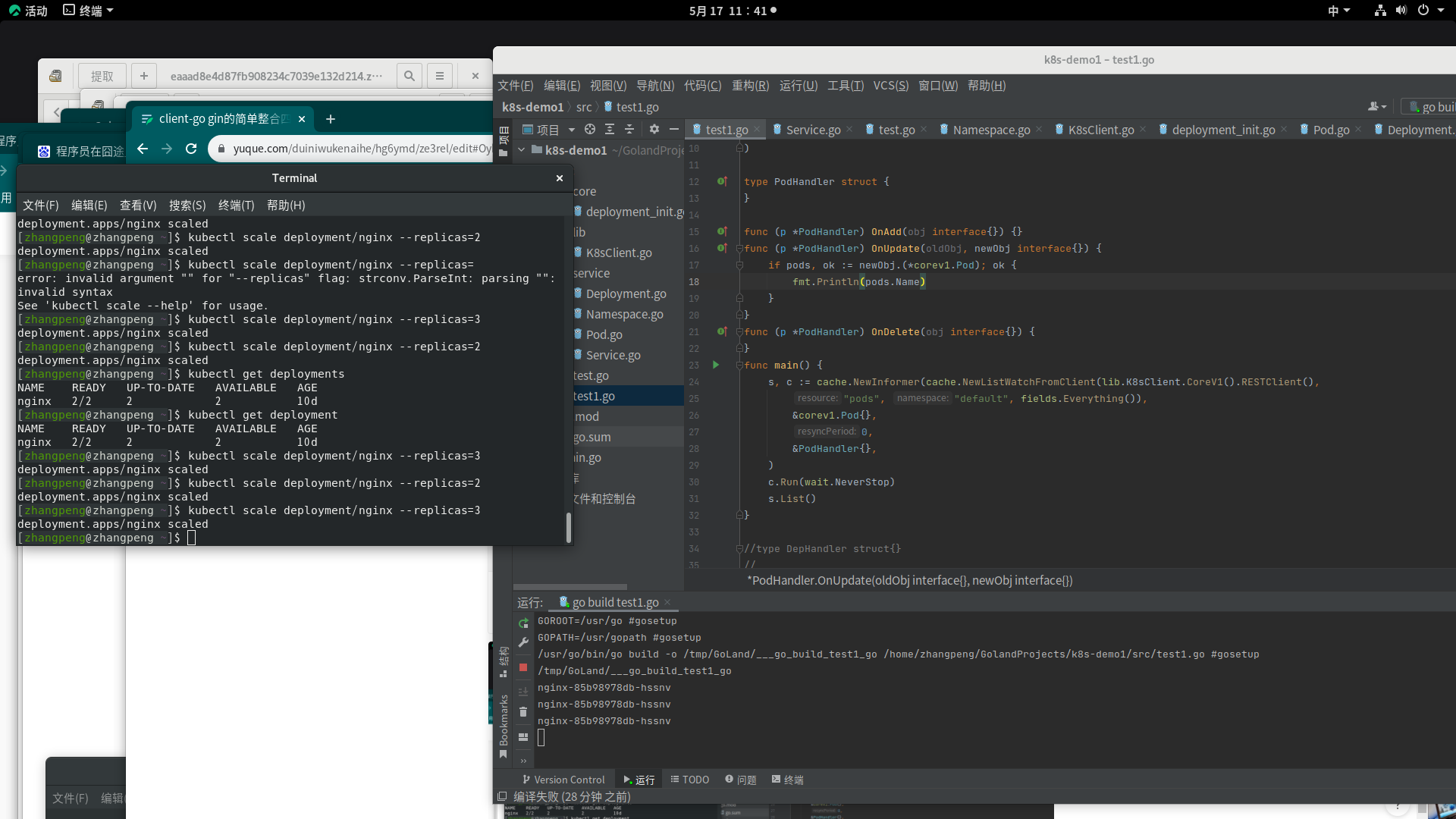Click src breadcrumb in navigation bar

point(584,107)
